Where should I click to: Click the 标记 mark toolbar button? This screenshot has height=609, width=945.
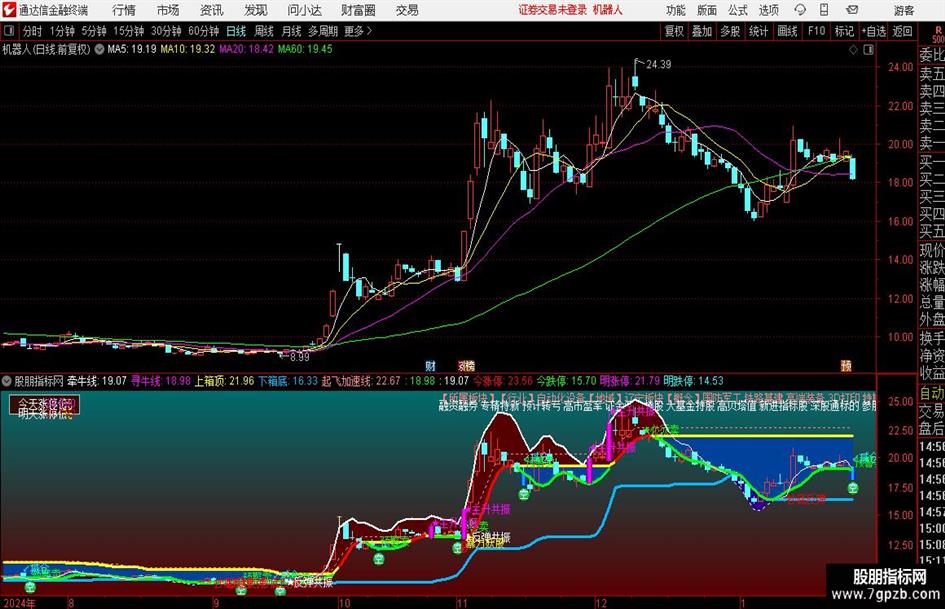(844, 31)
